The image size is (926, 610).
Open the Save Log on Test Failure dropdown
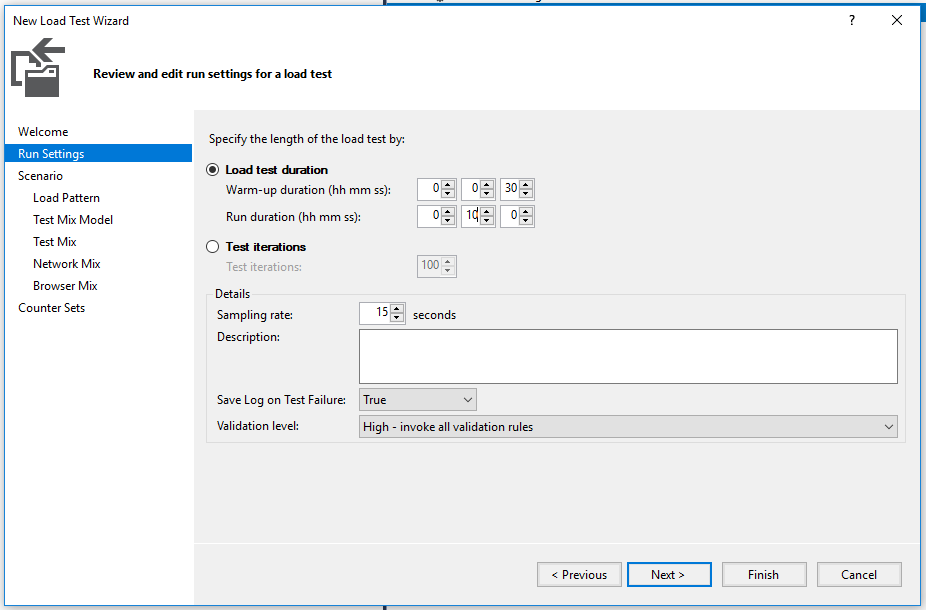click(x=464, y=399)
